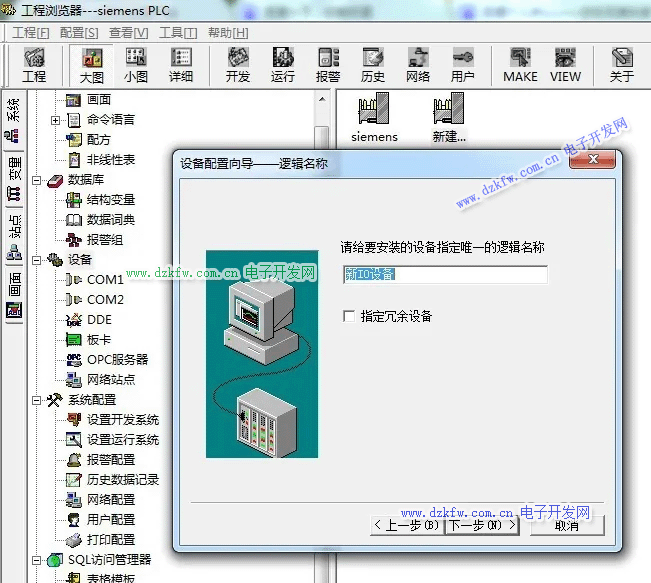Screen dimensions: 651x583
Task: Expand the 命令语言 tree node
Action: 55,120
